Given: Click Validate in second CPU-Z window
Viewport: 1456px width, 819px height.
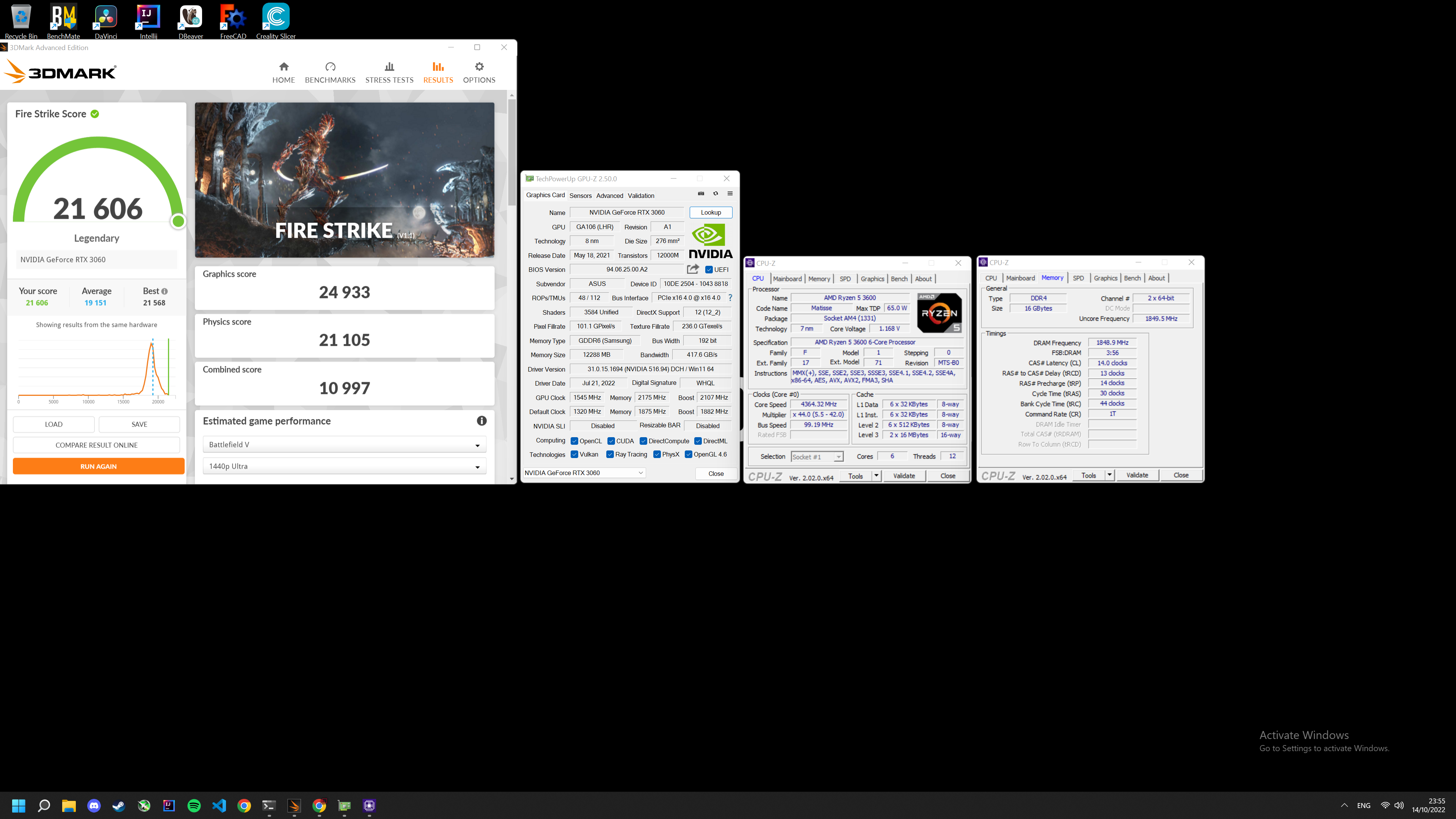Looking at the screenshot, I should (1137, 475).
